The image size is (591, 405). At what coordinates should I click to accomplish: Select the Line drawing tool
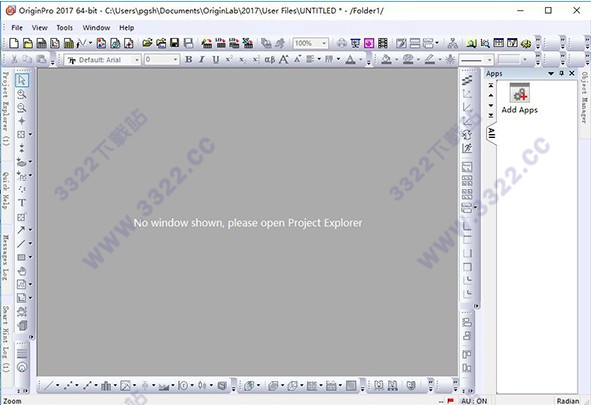click(21, 243)
